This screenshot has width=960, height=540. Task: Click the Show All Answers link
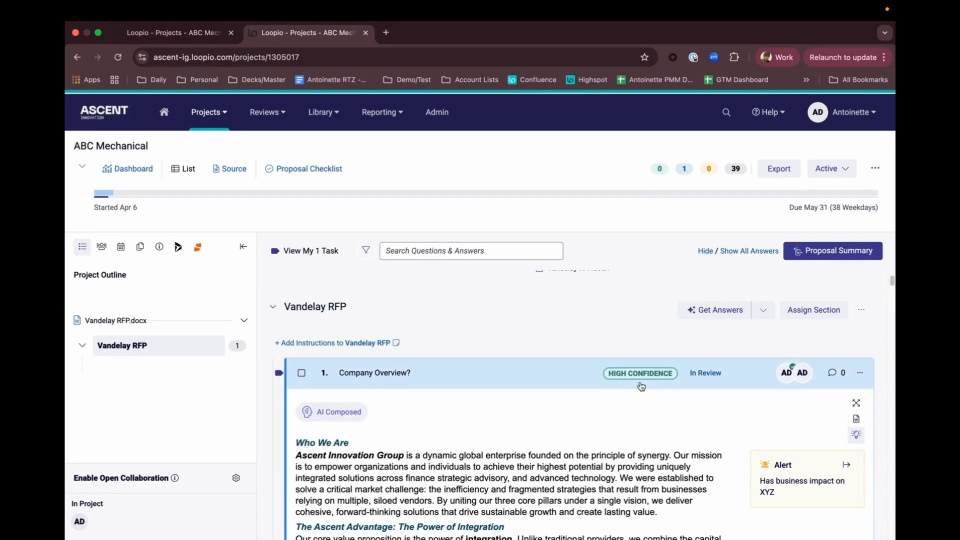(749, 251)
